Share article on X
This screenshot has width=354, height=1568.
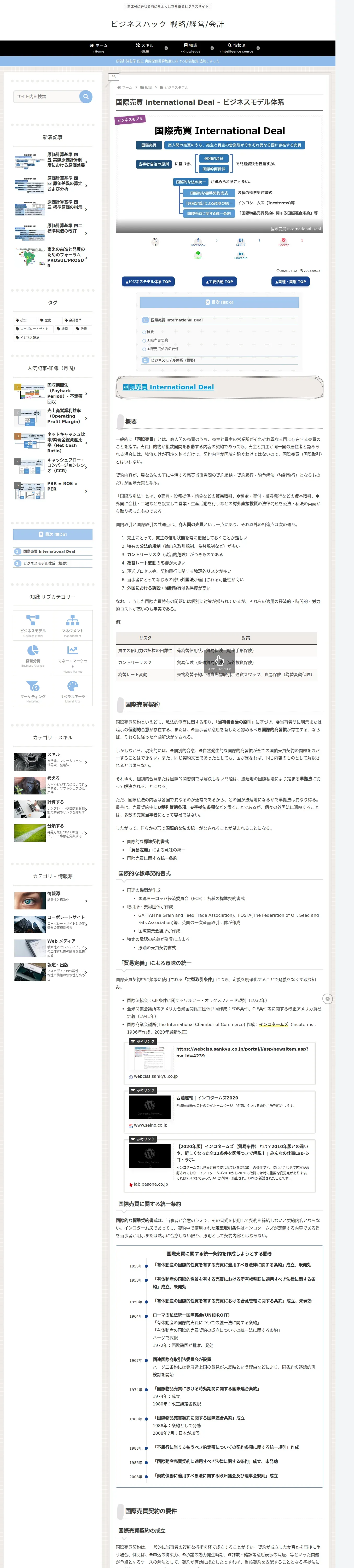[155, 242]
